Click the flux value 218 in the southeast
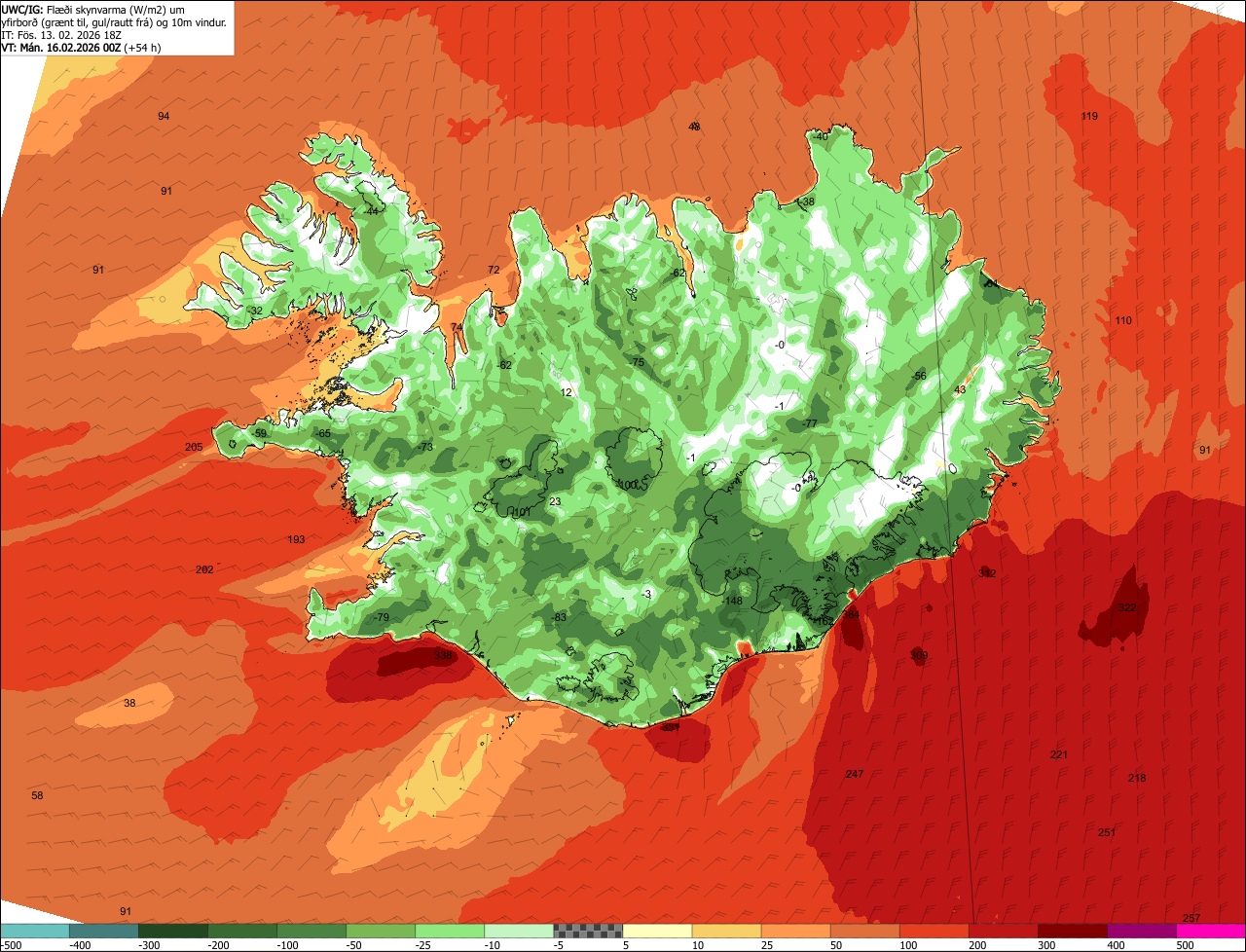The image size is (1246, 952). pos(1137,778)
